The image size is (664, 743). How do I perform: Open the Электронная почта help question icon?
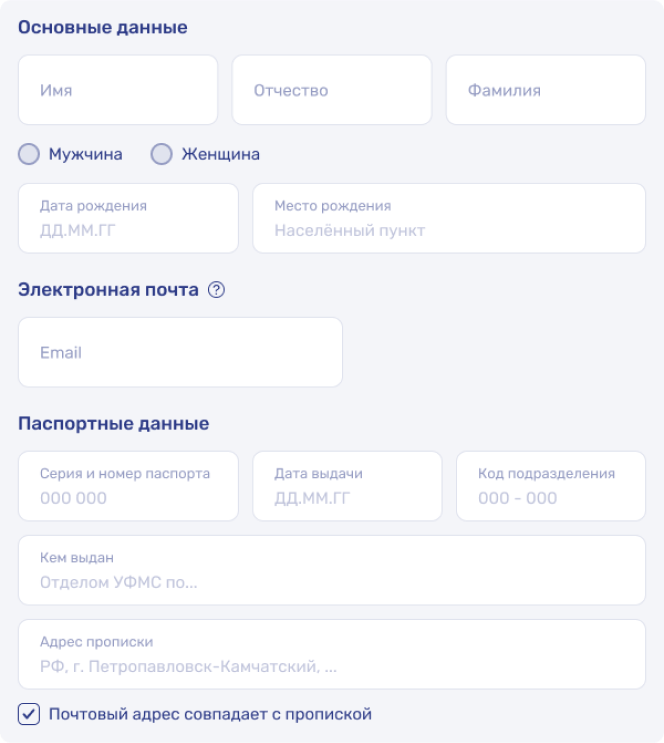coord(216,290)
